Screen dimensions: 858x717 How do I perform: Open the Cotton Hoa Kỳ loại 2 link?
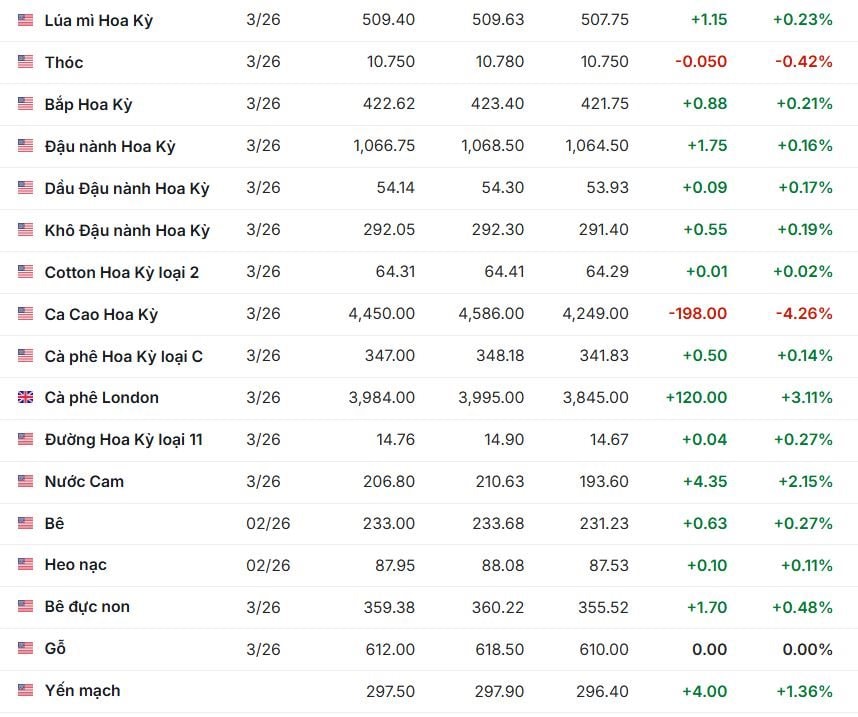click(122, 272)
